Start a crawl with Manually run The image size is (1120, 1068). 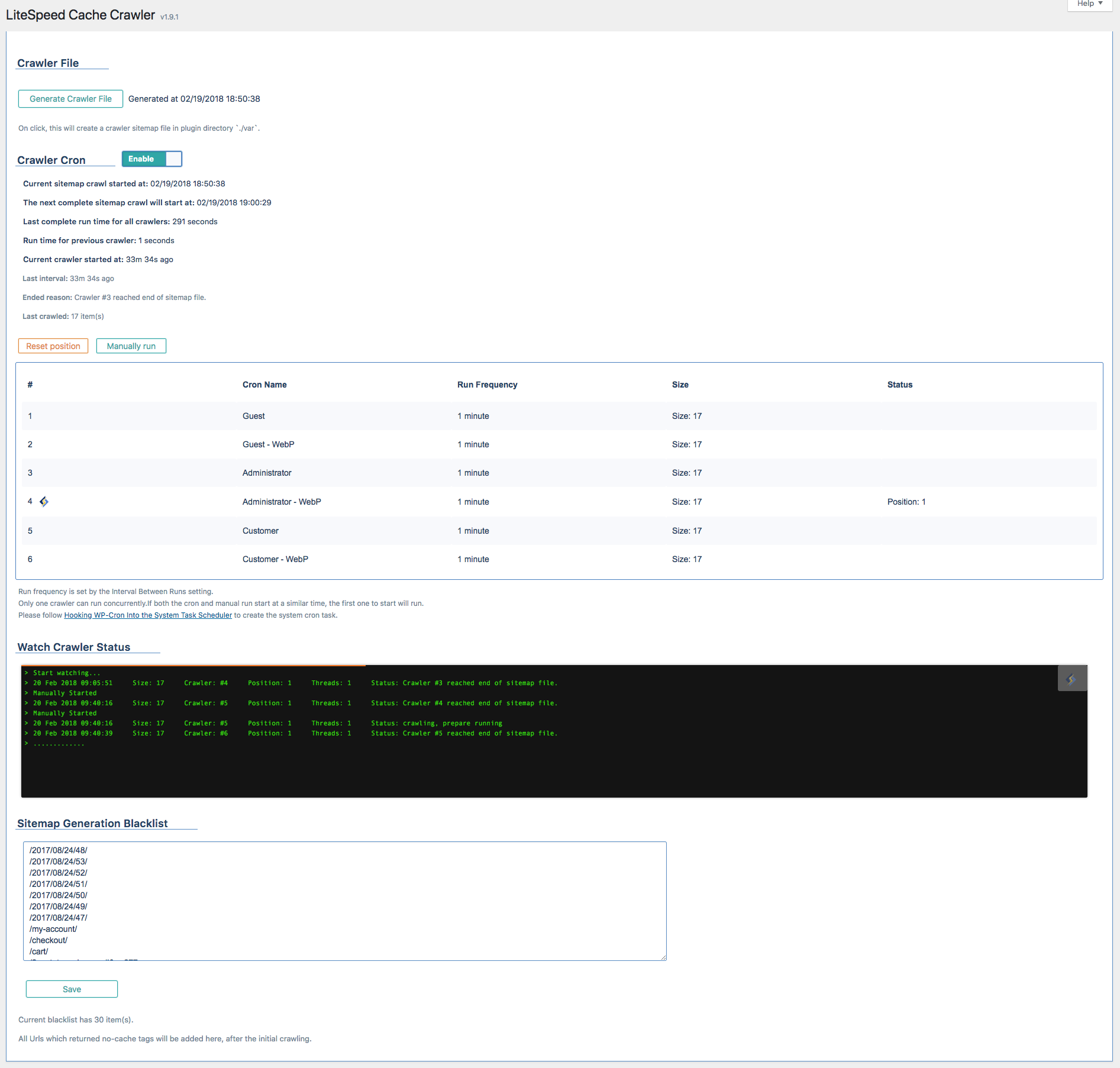pos(131,346)
